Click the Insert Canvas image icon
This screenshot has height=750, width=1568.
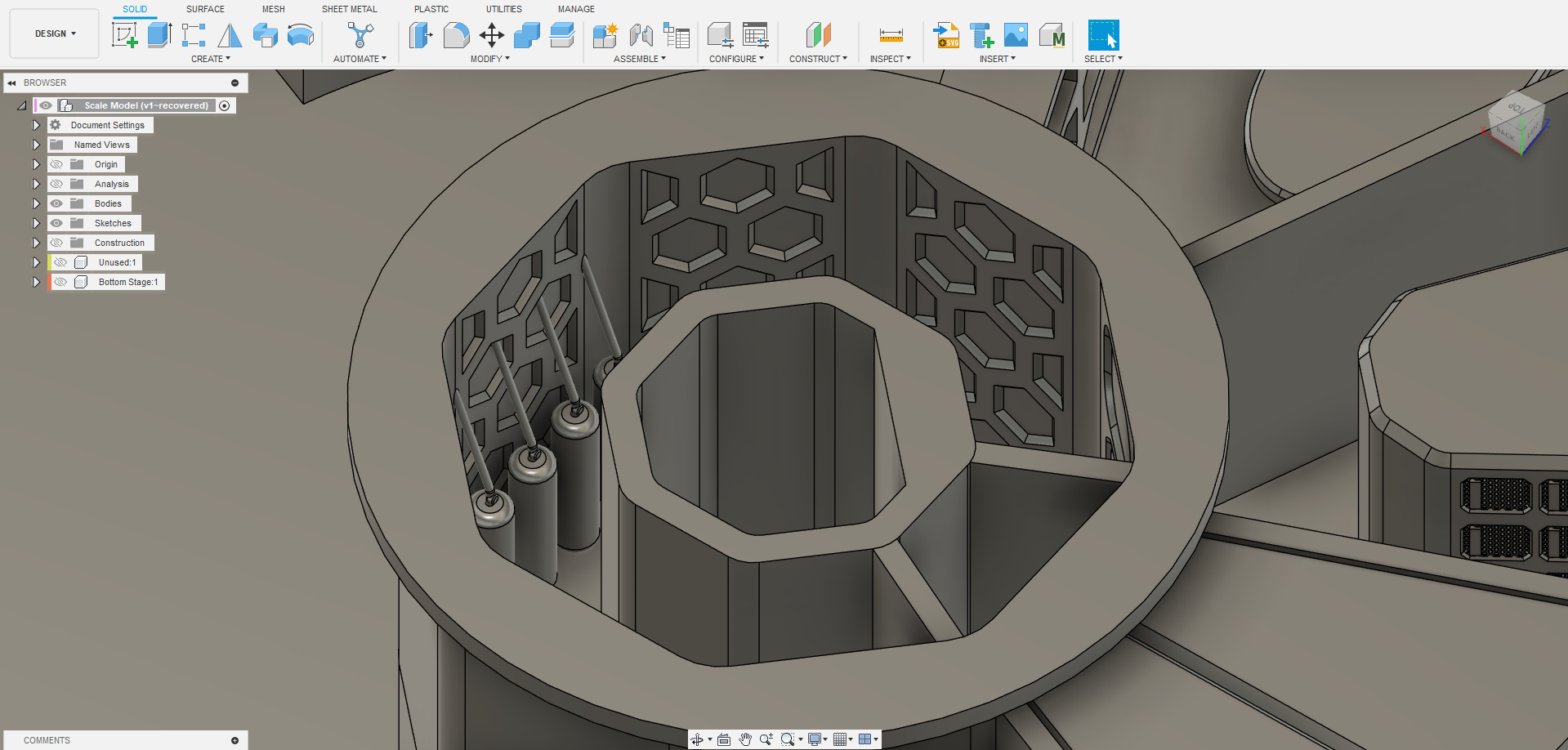pyautogui.click(x=1016, y=35)
